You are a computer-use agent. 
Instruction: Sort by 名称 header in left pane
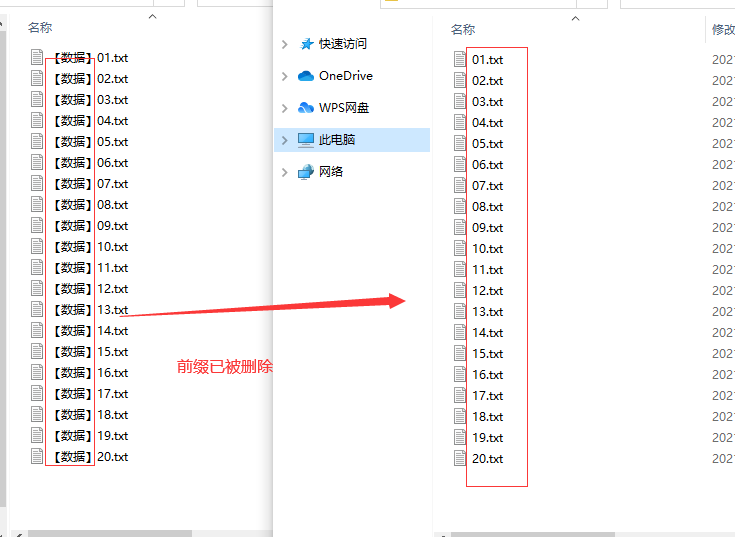[x=40, y=28]
